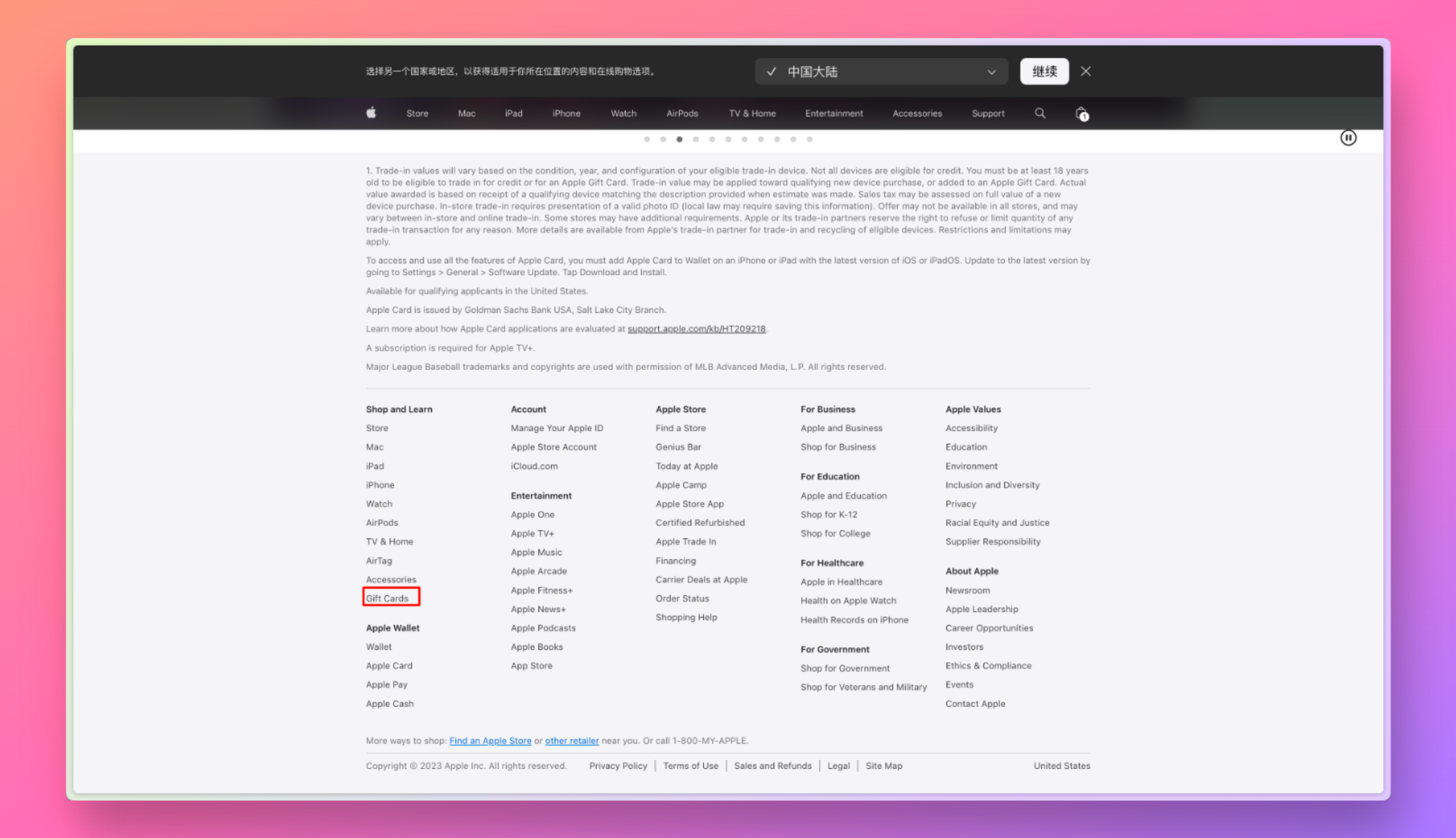
Task: Click Shop for Veterans and Military
Action: 864,687
